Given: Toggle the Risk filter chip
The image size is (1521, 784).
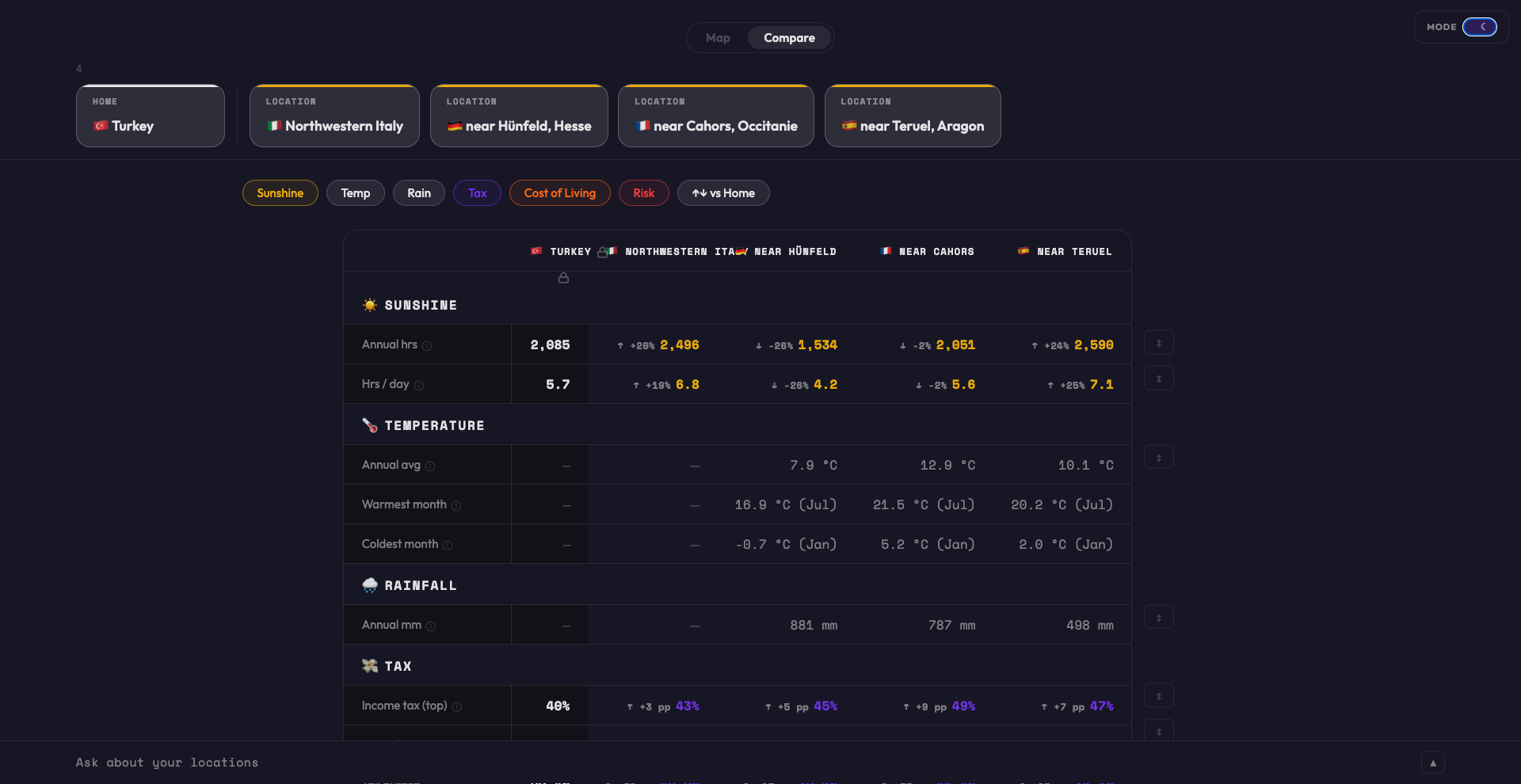Looking at the screenshot, I should click(x=644, y=193).
